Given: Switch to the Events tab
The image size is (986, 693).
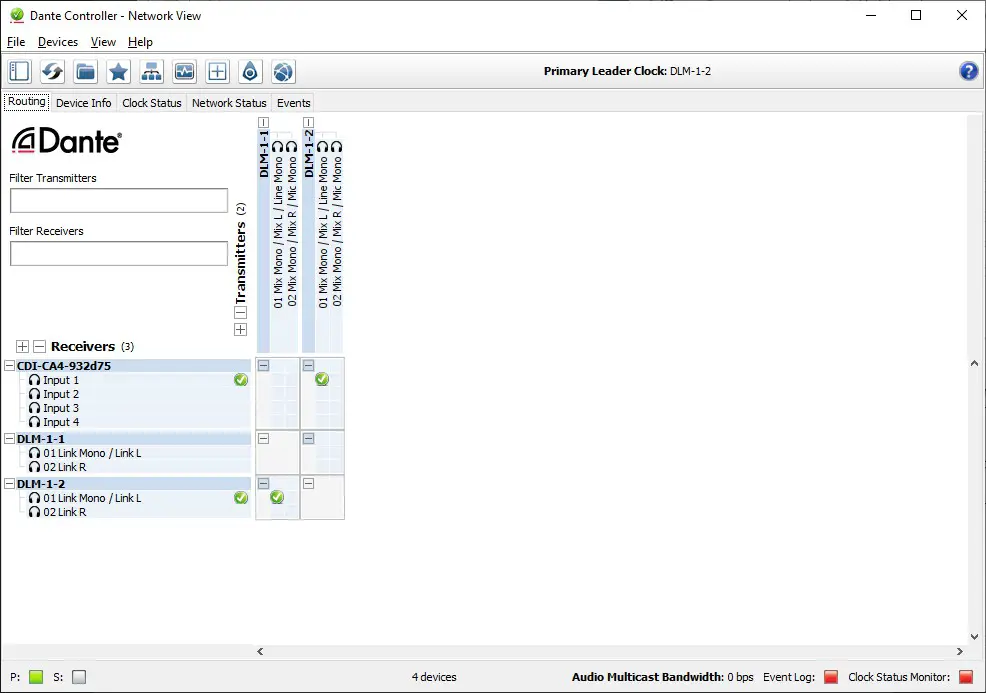Looking at the screenshot, I should click(294, 103).
